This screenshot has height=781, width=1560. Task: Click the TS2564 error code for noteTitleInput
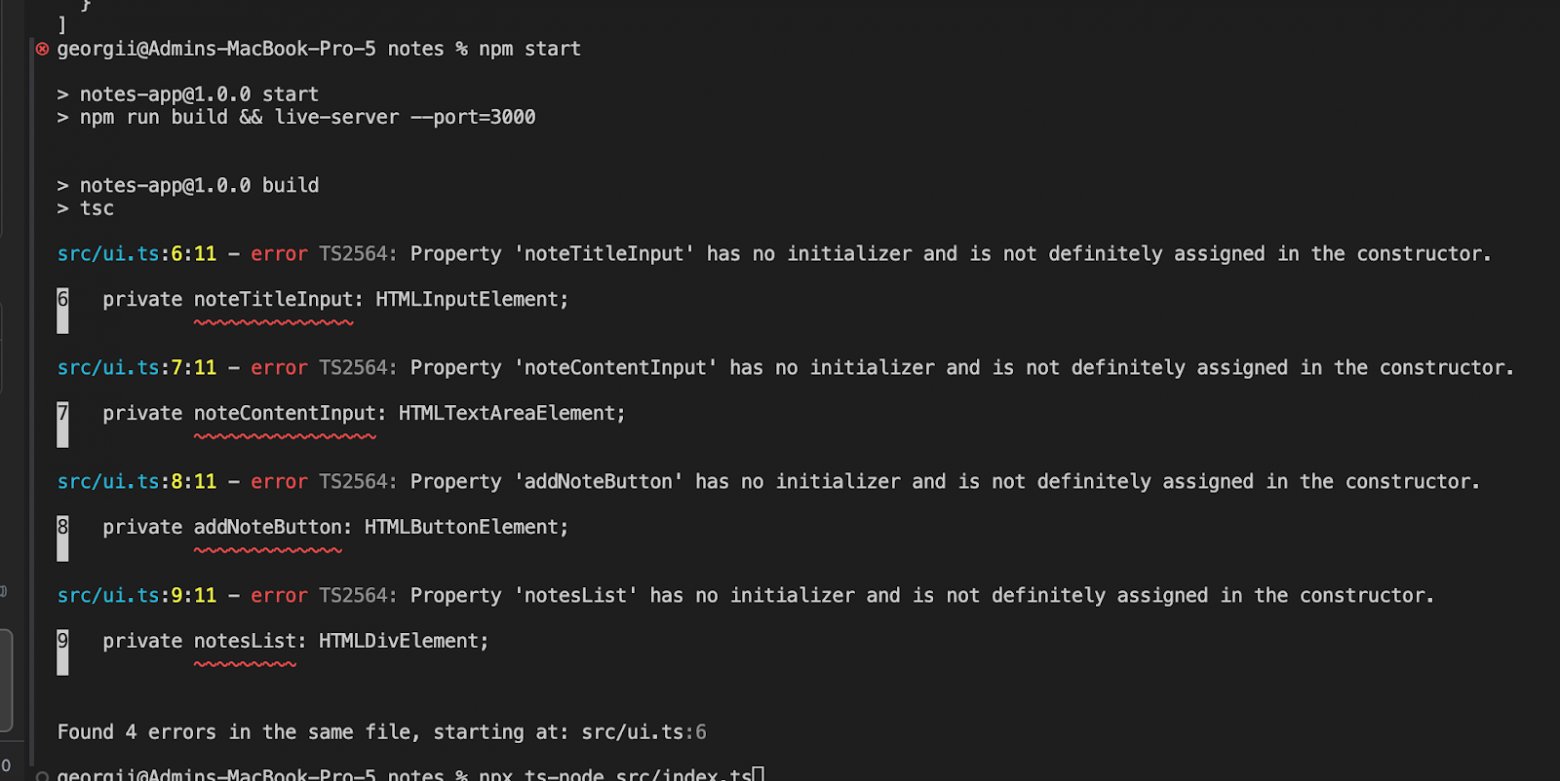[357, 254]
